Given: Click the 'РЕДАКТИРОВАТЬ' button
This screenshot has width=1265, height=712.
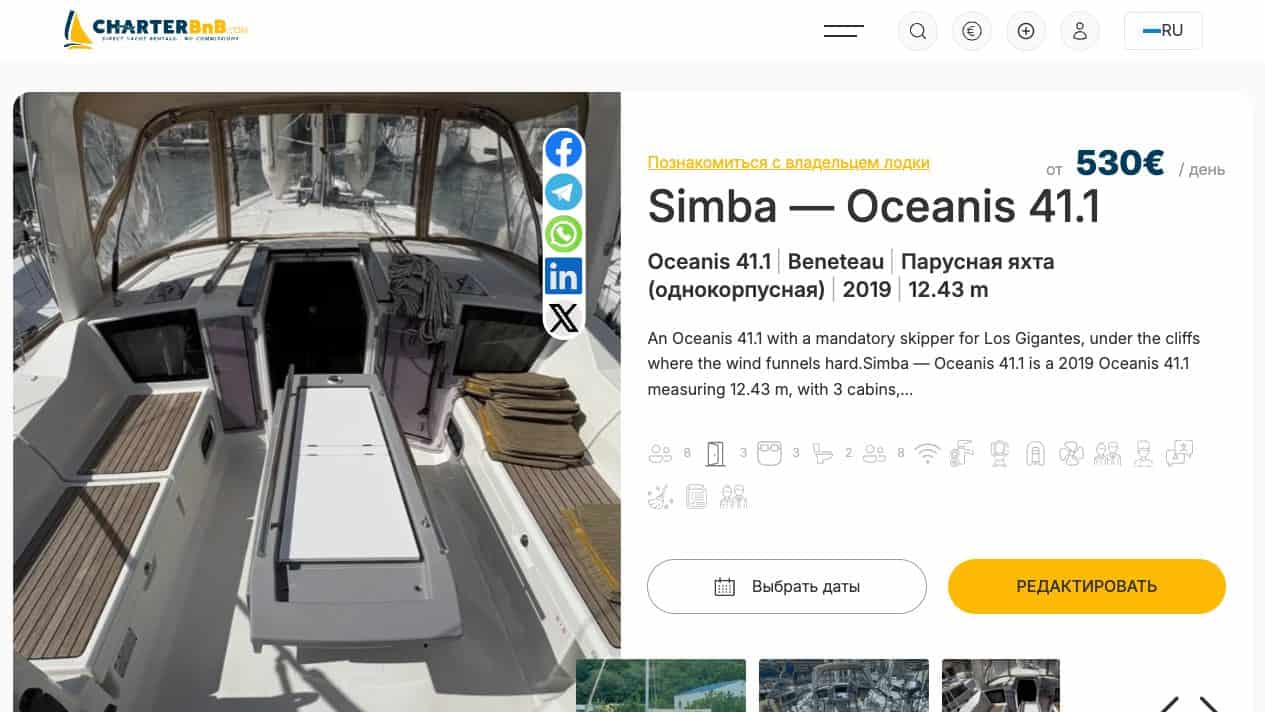Looking at the screenshot, I should tap(1087, 586).
